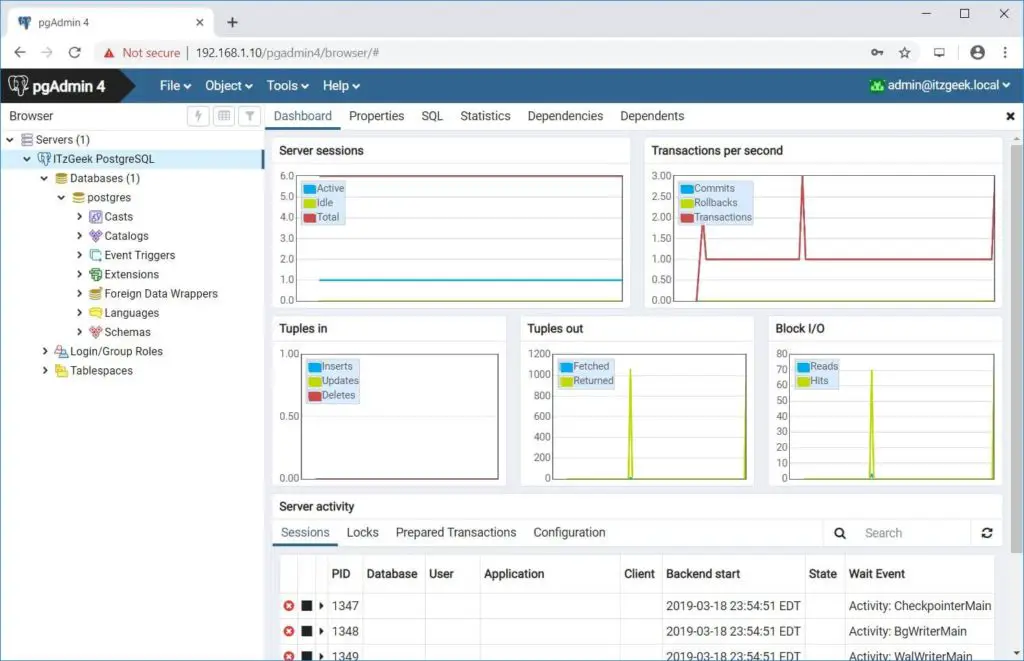Click the View Data grid icon
The image size is (1024, 661).
tap(224, 116)
